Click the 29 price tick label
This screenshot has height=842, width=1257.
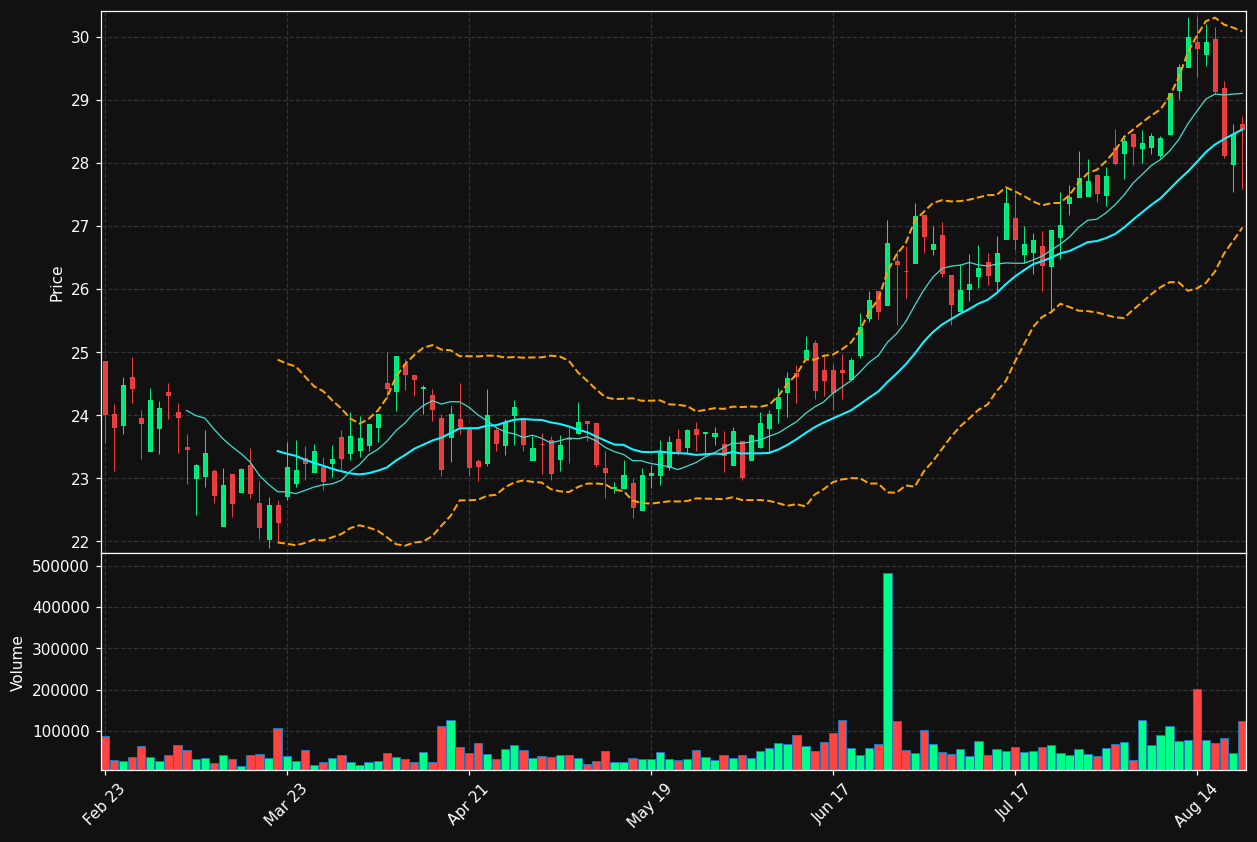pyautogui.click(x=80, y=100)
